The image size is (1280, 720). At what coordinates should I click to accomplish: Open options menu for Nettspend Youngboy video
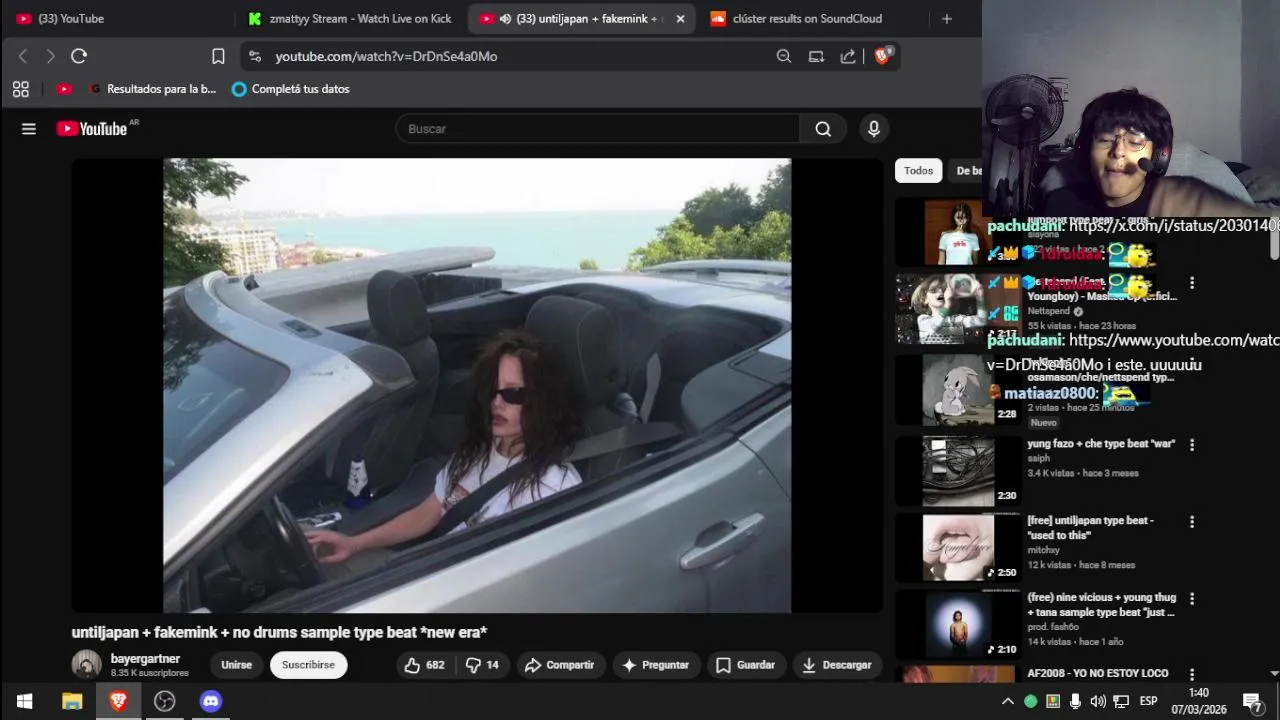pyautogui.click(x=1191, y=284)
